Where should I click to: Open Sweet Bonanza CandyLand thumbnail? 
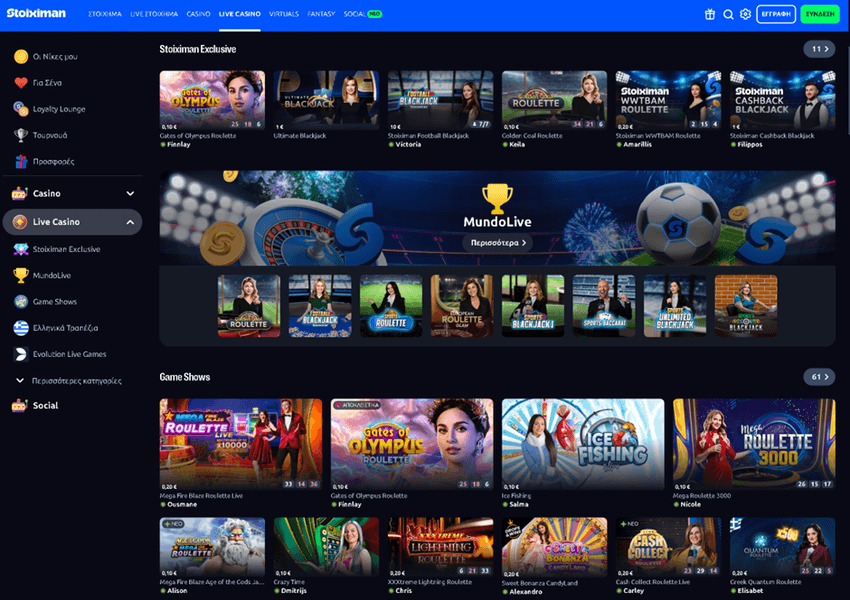[555, 546]
